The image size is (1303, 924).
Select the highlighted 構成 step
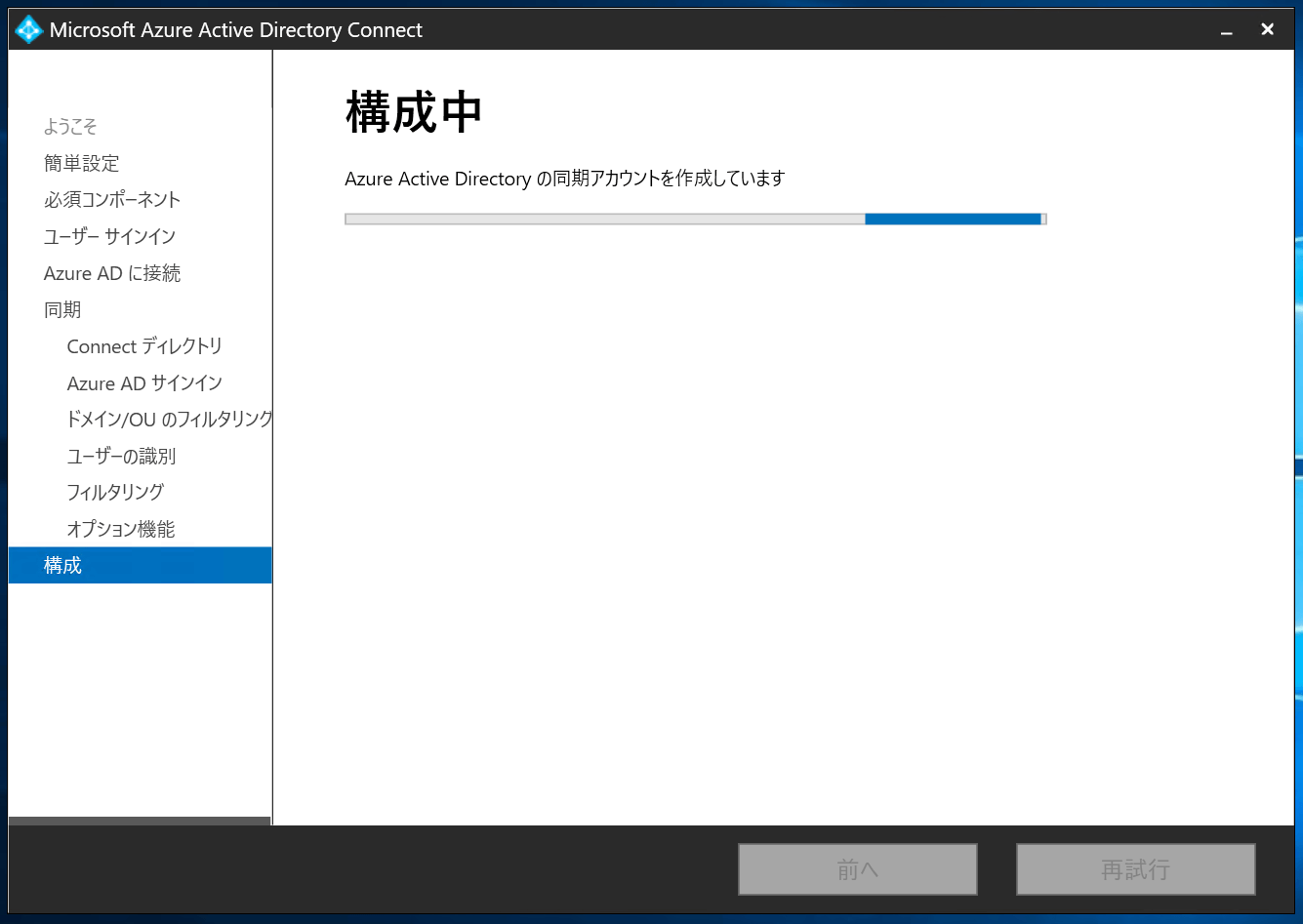140,565
